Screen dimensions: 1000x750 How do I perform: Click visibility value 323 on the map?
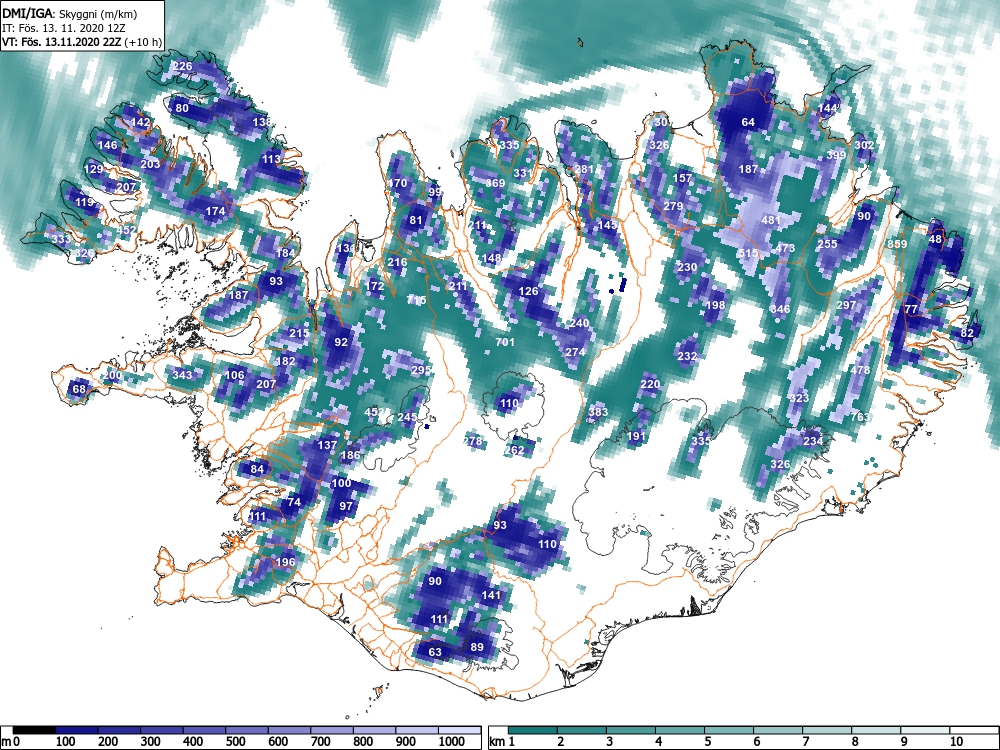point(799,397)
